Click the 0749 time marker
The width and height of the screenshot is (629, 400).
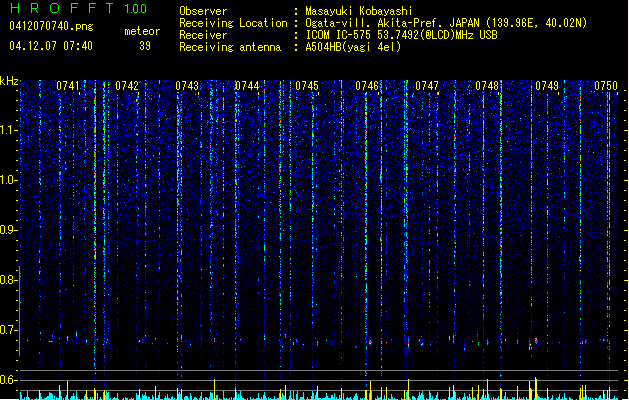(547, 86)
